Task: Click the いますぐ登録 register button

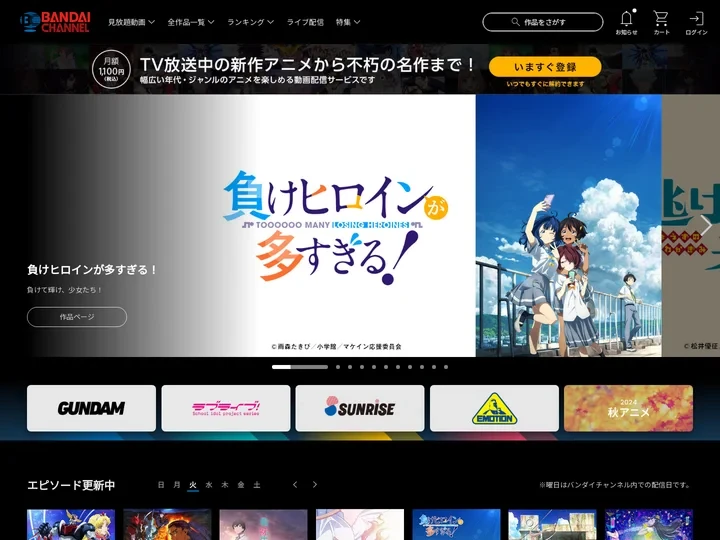Action: point(545,67)
